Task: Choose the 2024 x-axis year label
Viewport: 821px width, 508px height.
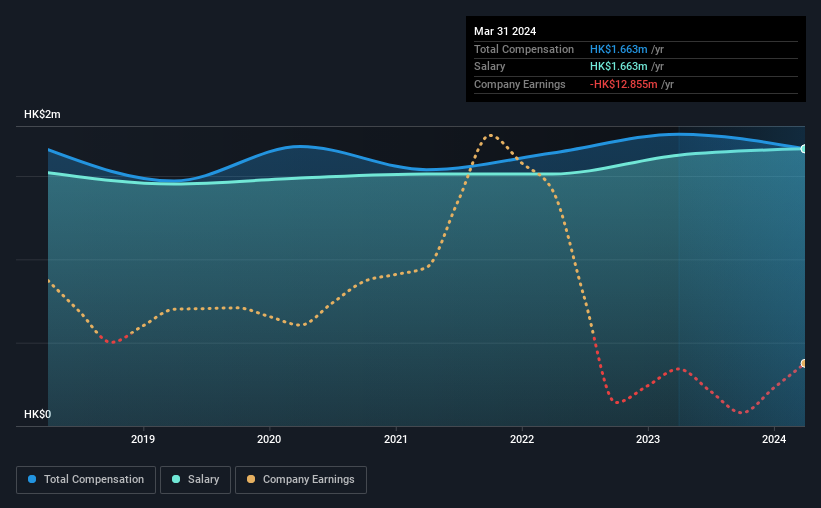Action: (774, 438)
